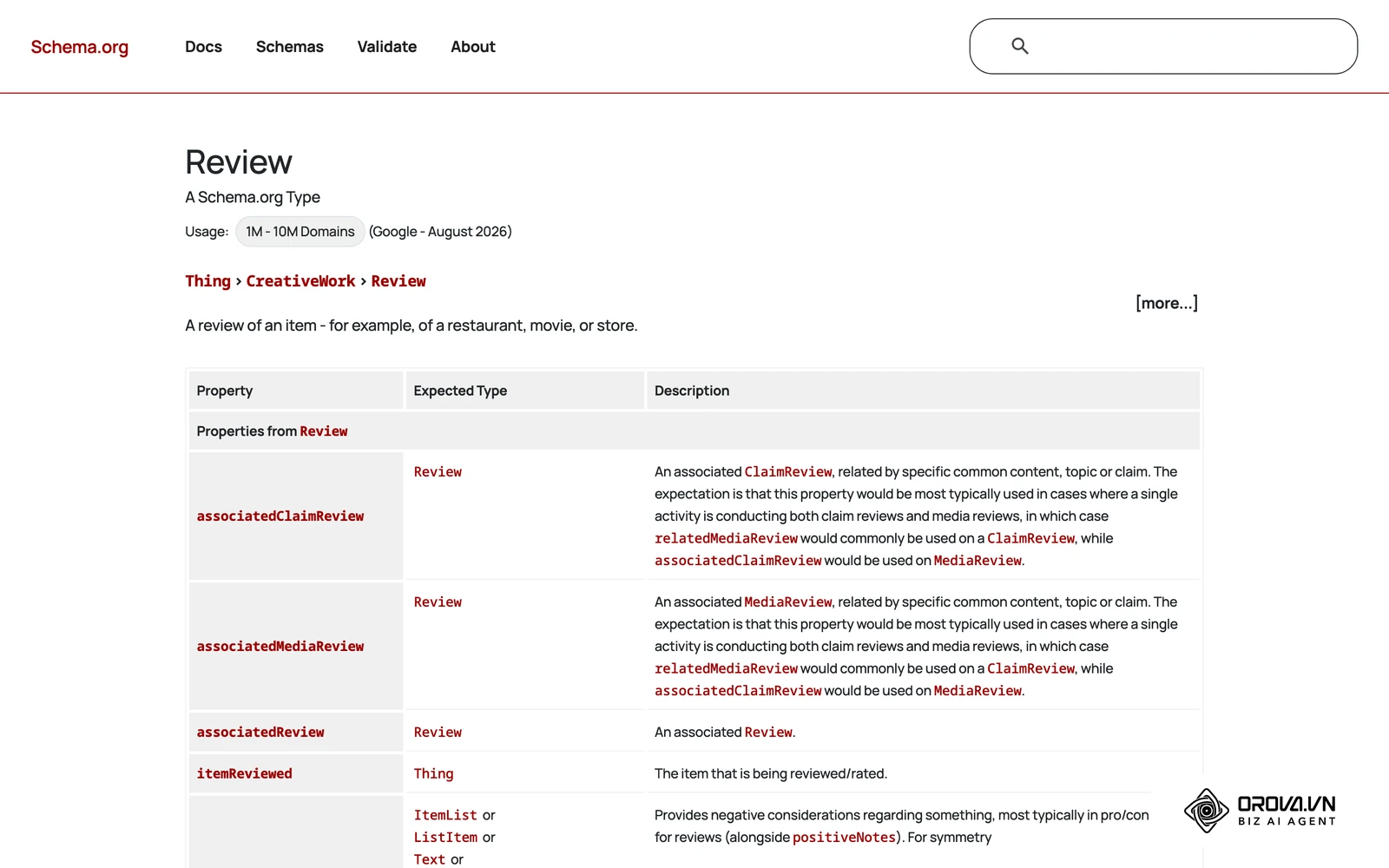This screenshot has width=1389, height=868.
Task: Click the Thing expected type link
Action: click(x=433, y=774)
